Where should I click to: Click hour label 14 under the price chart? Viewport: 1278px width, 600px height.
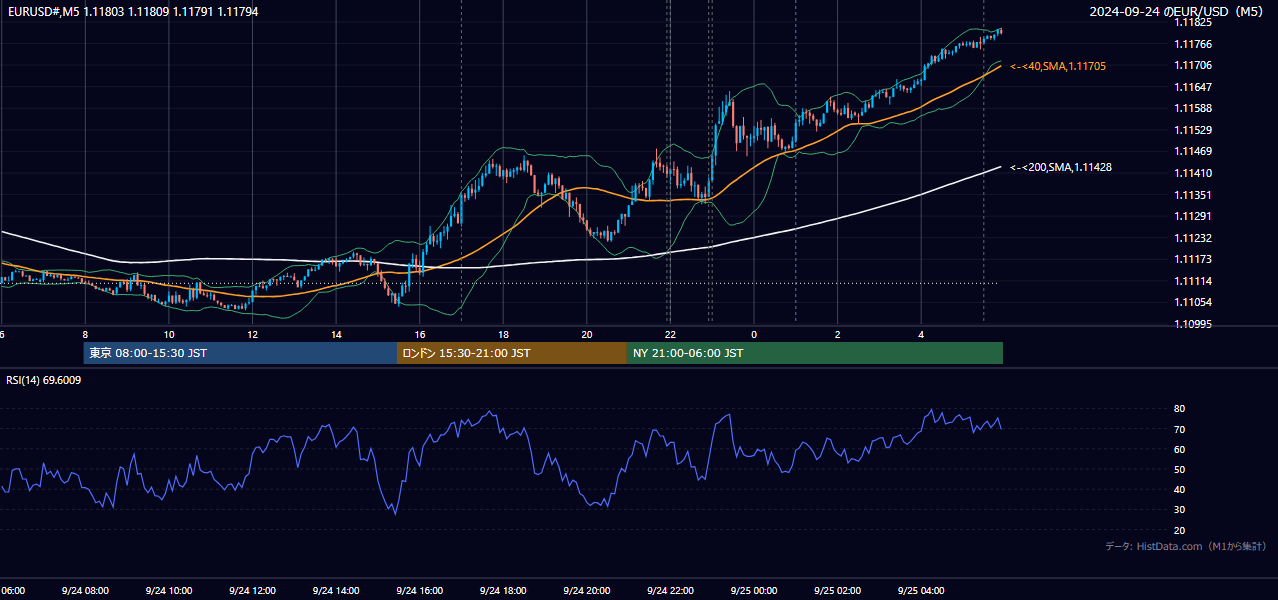point(336,335)
